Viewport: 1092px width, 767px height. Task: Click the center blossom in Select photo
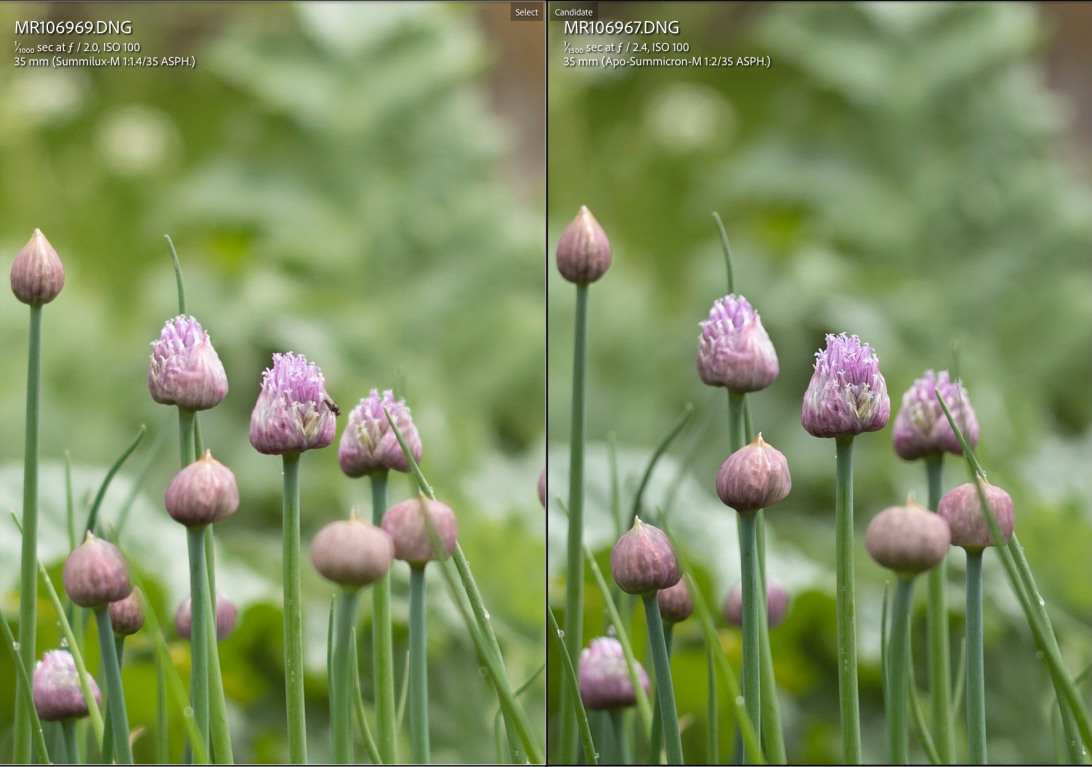[292, 404]
